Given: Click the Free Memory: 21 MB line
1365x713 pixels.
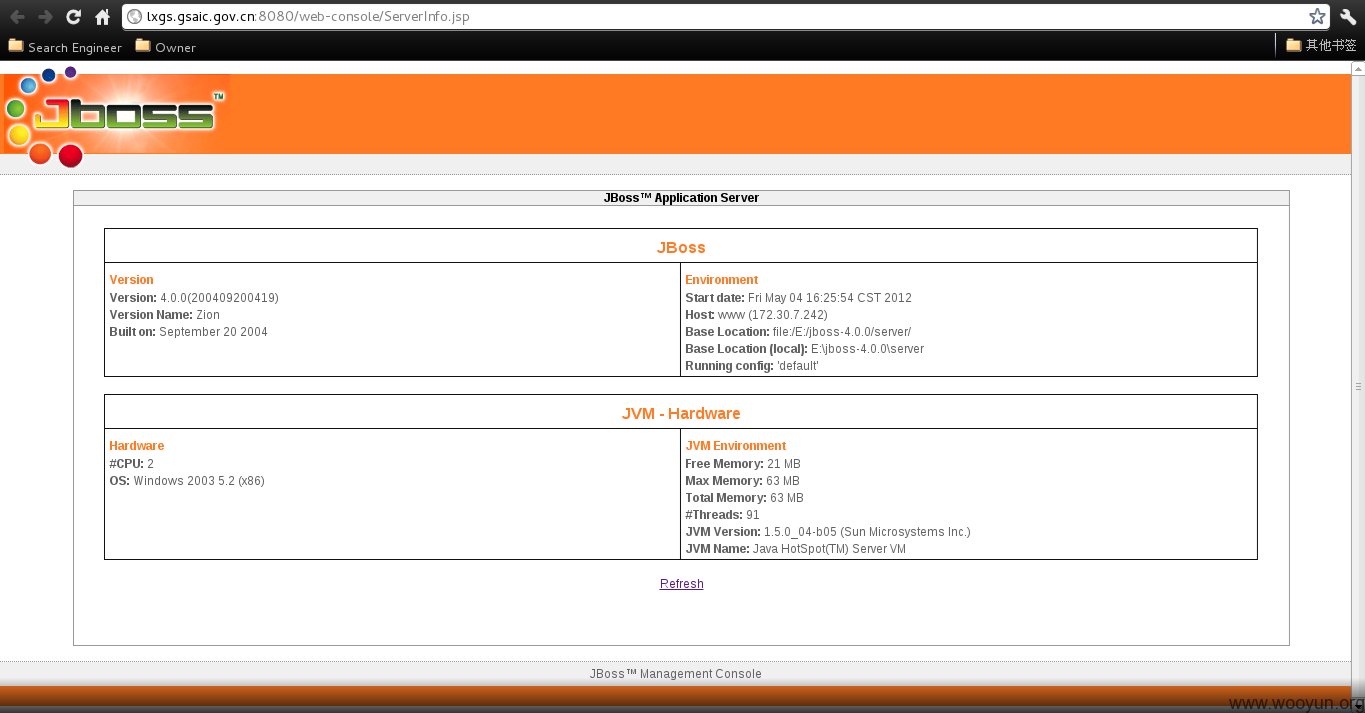Looking at the screenshot, I should pyautogui.click(x=743, y=464).
